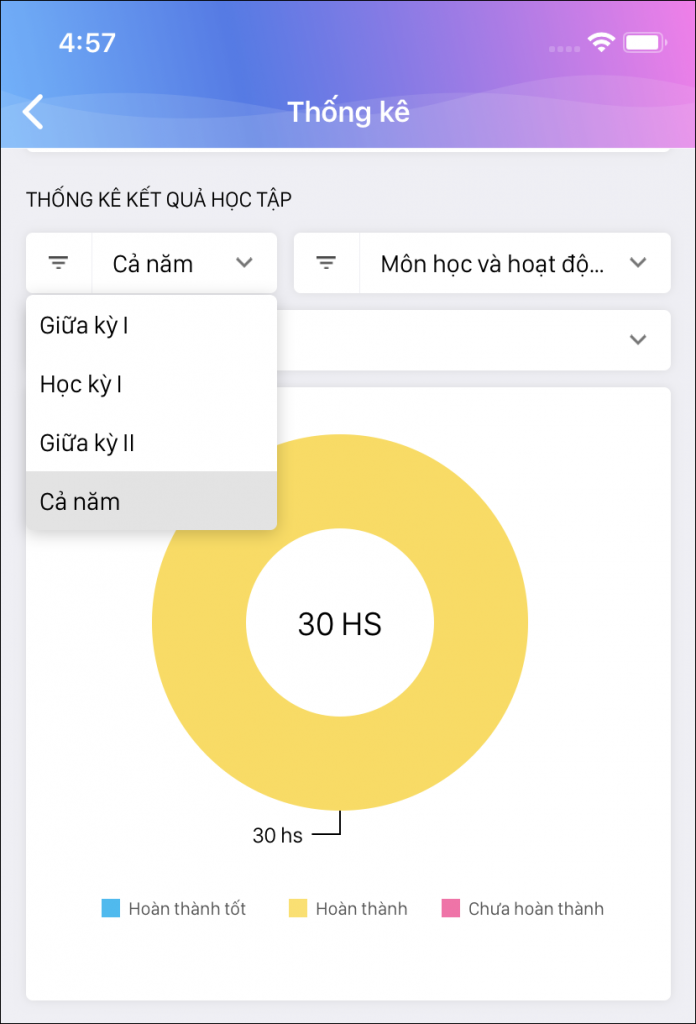
Task: Select Giữa kỳ II option
Action: (87, 443)
